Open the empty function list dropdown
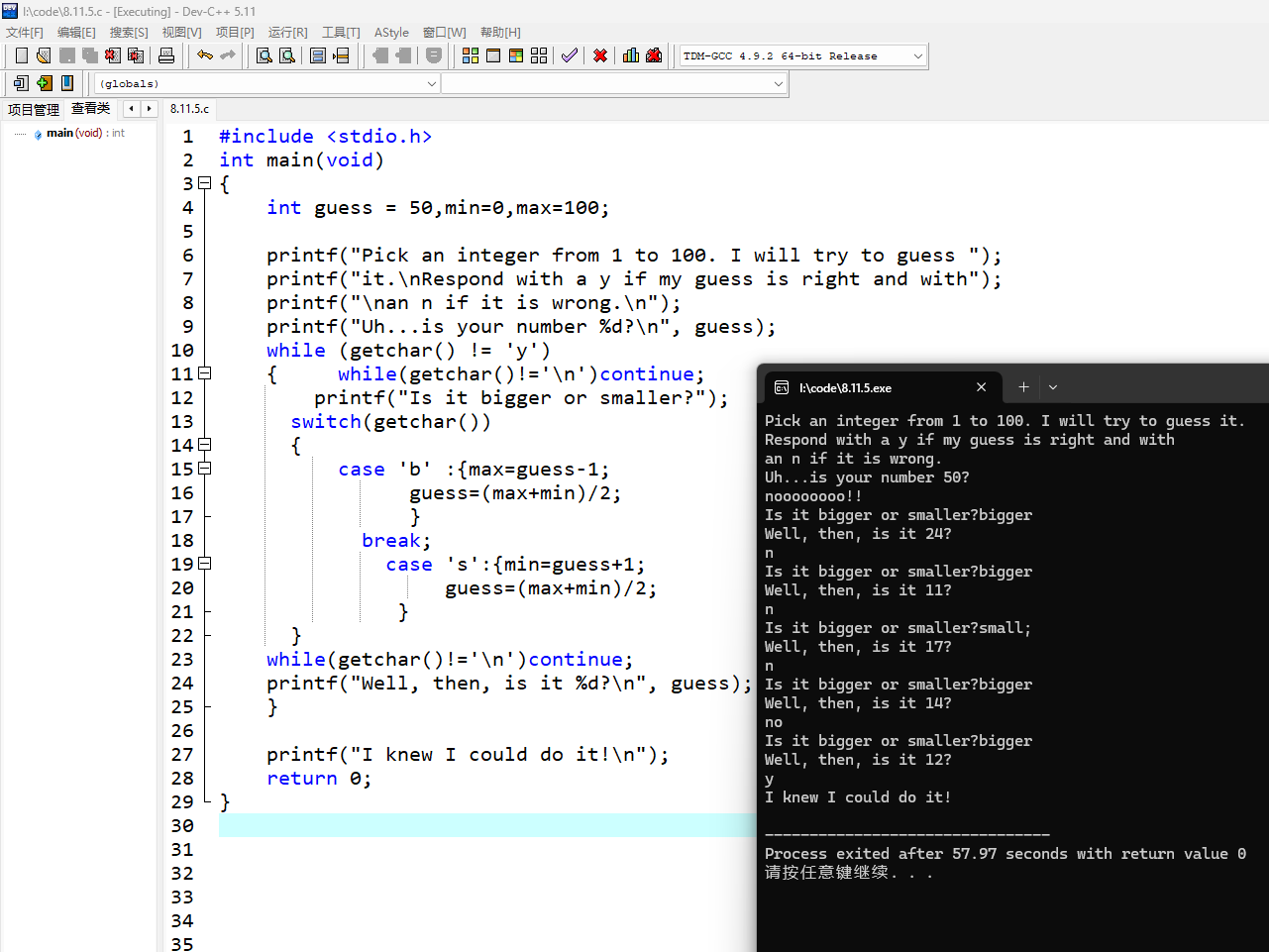 pos(614,84)
